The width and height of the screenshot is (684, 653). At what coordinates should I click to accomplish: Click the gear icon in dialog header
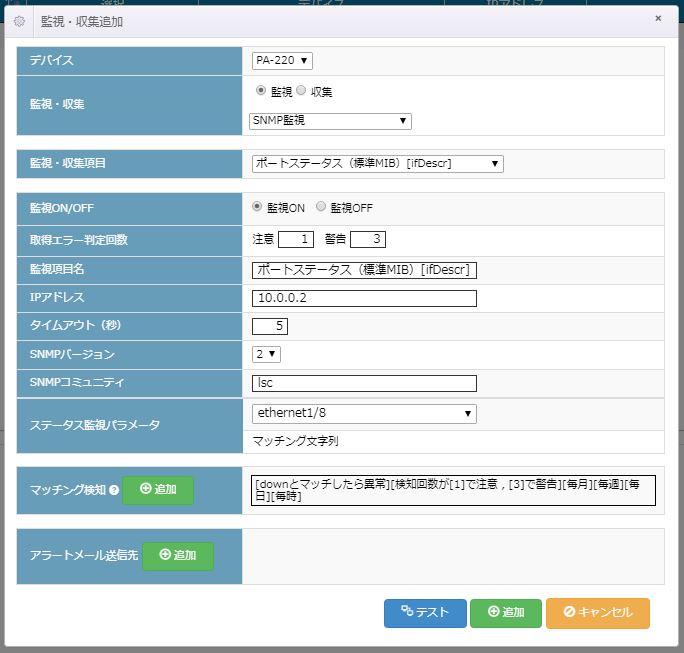pyautogui.click(x=19, y=21)
